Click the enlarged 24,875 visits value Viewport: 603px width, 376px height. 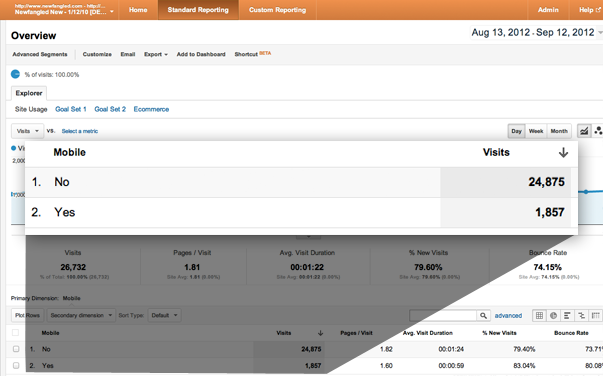tap(546, 182)
